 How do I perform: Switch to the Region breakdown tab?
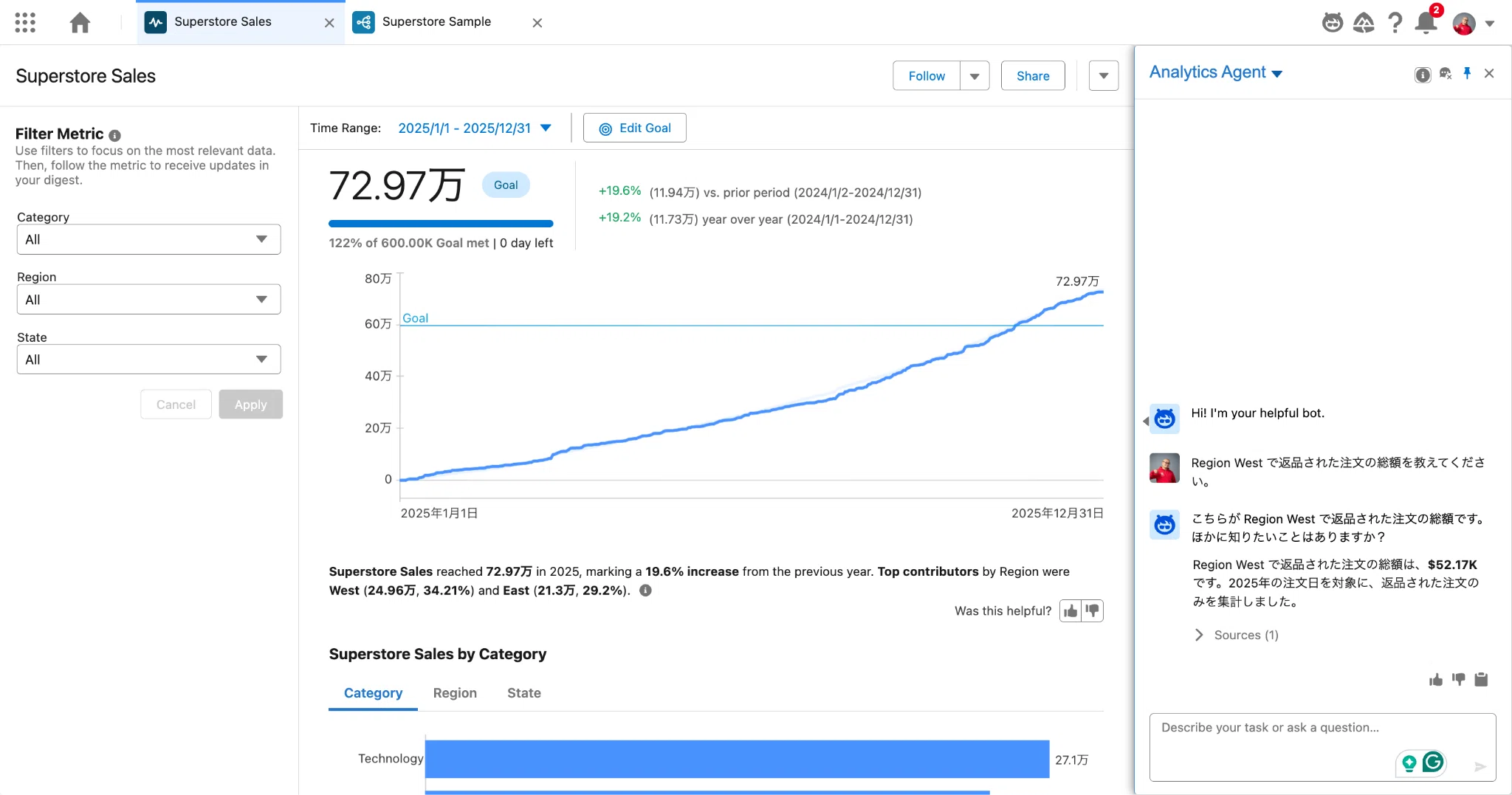[x=455, y=693]
